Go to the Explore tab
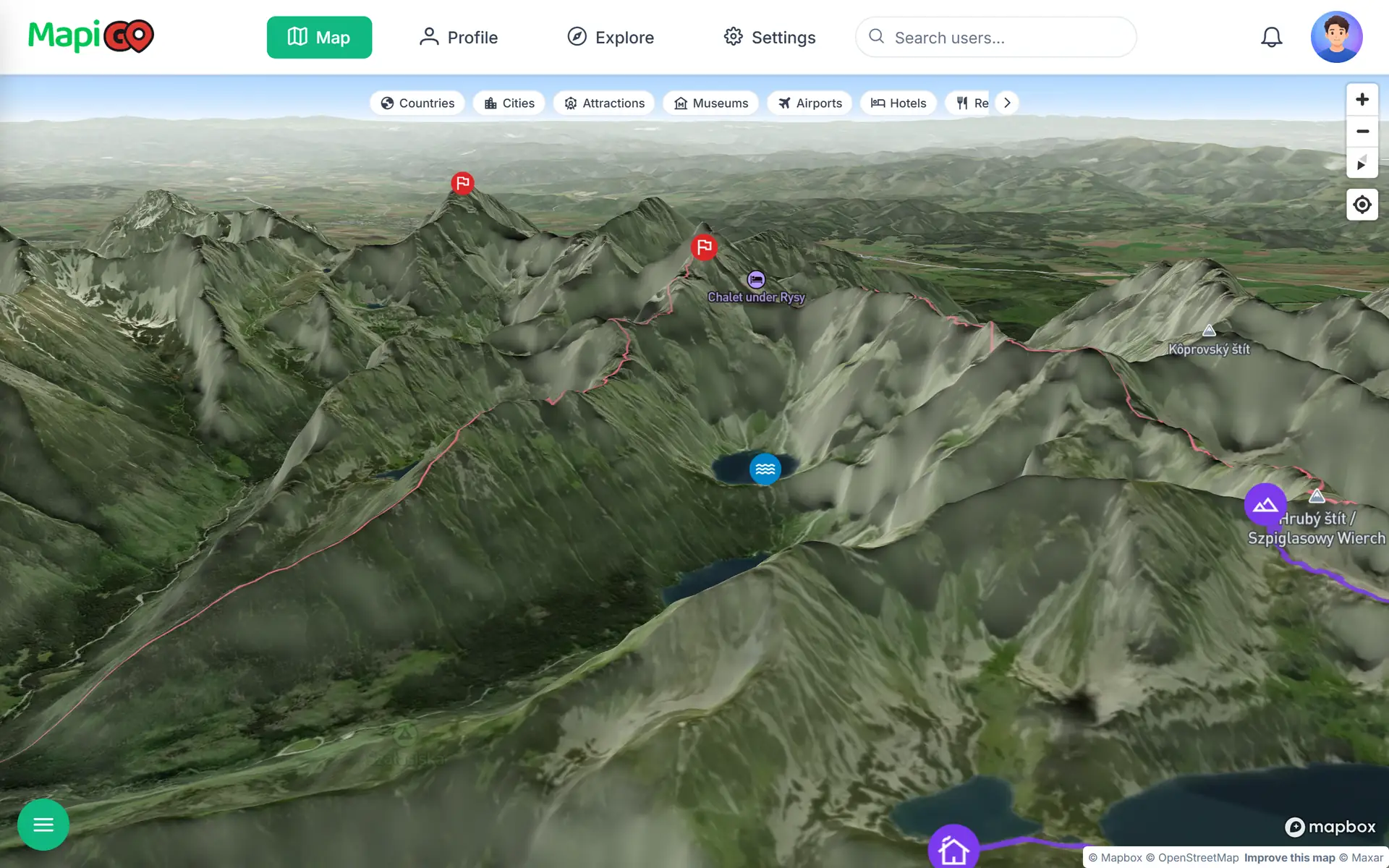Viewport: 1389px width, 868px height. click(x=611, y=37)
